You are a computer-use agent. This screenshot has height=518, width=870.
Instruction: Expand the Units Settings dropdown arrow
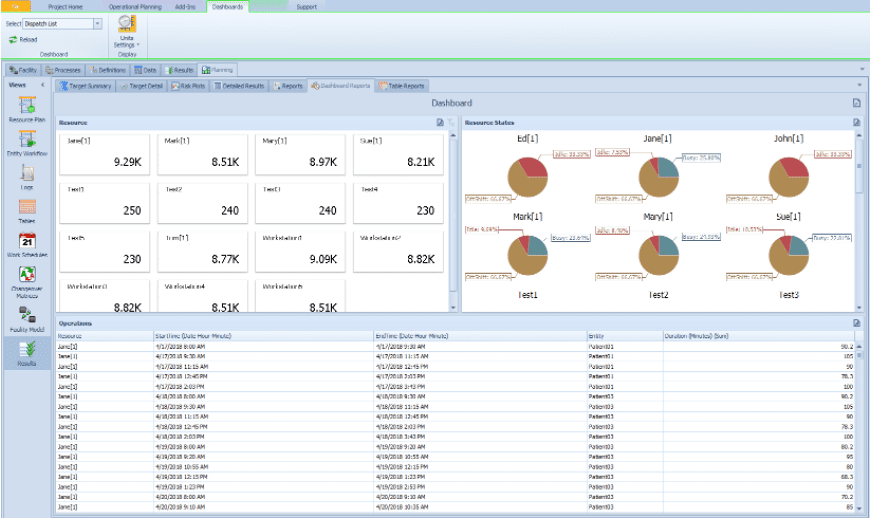[137, 45]
